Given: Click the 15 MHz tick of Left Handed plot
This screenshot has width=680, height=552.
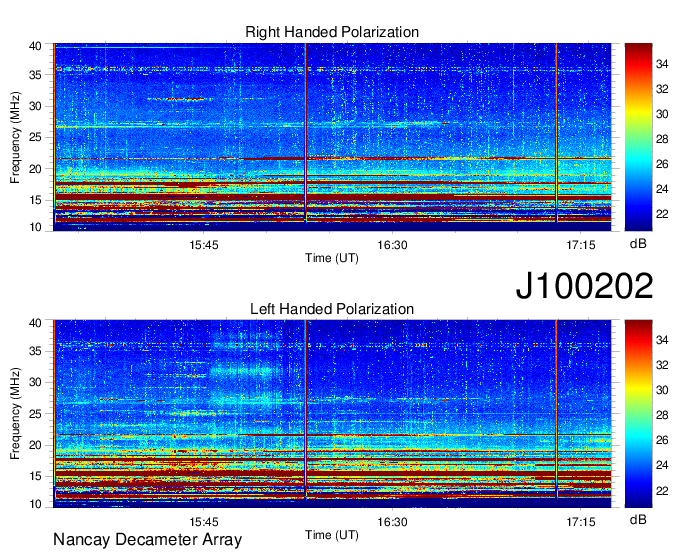Looking at the screenshot, I should (35, 477).
